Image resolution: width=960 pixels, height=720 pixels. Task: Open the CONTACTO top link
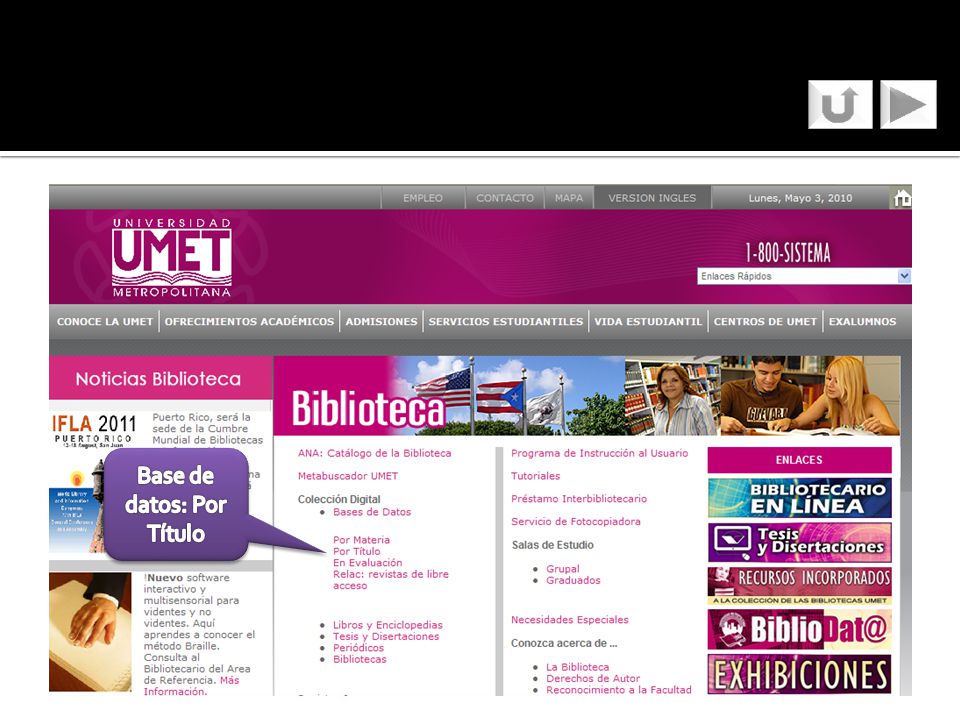pos(505,198)
